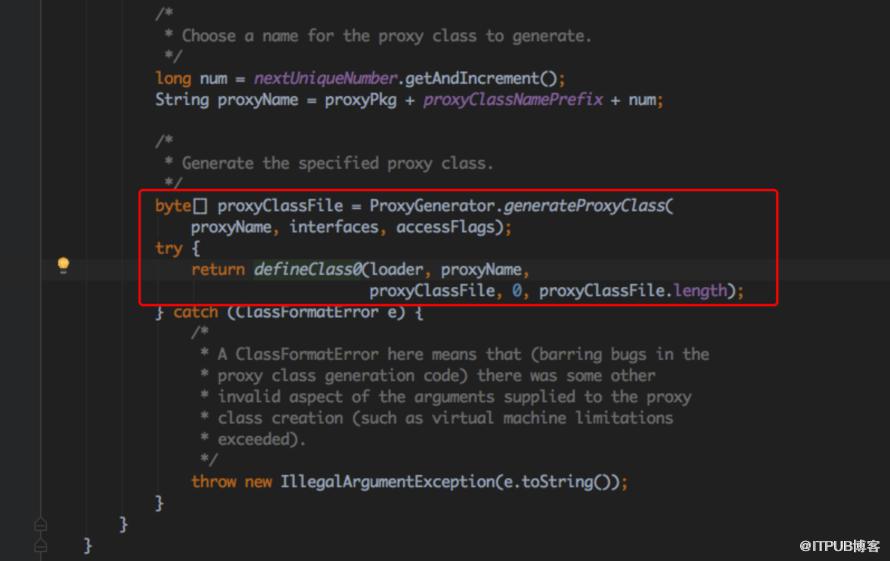The width and height of the screenshot is (890, 561).
Task: Click the 'try' keyword
Action: pyautogui.click(x=169, y=249)
